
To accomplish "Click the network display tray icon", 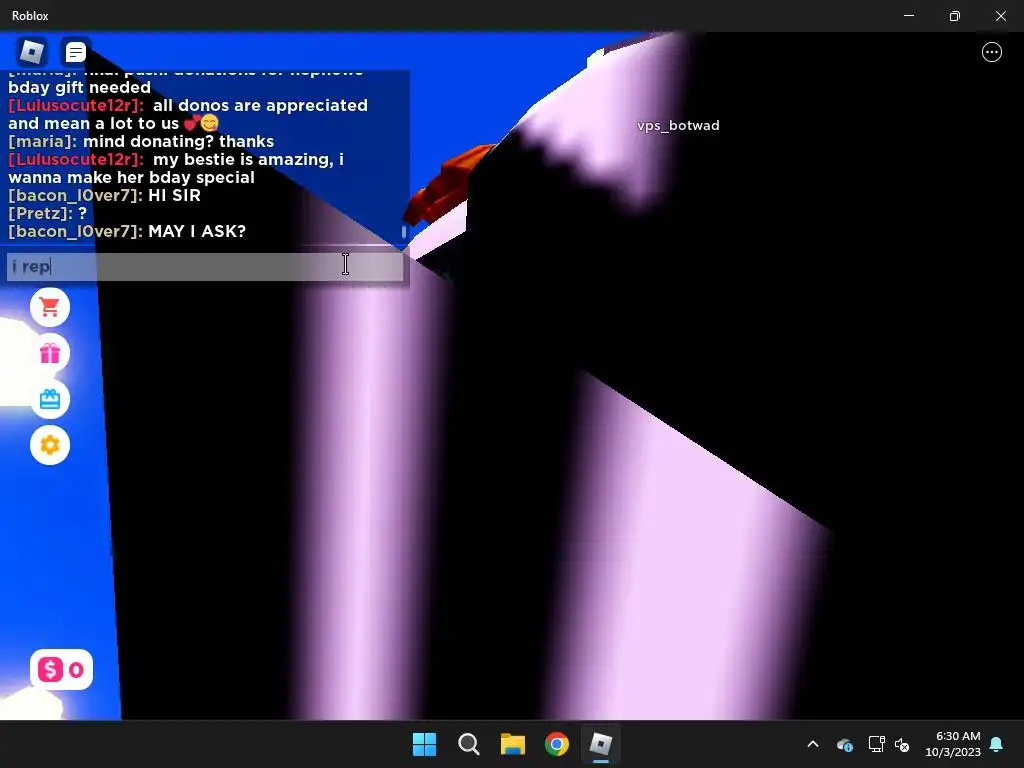I will click(876, 744).
